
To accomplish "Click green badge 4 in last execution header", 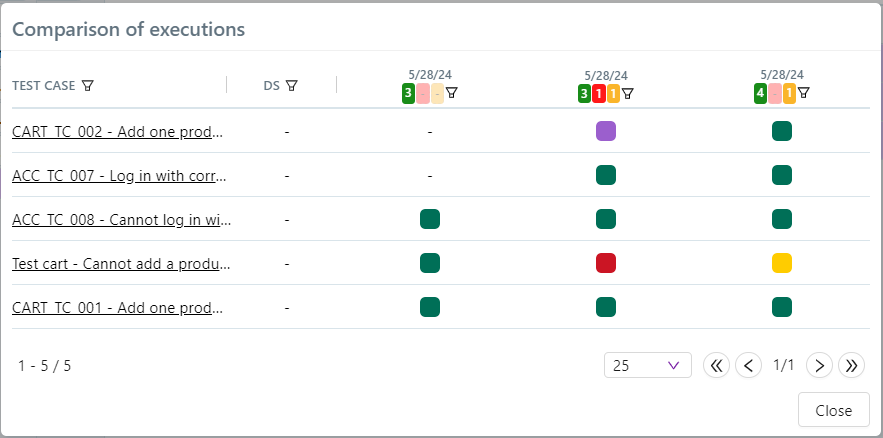I will click(761, 94).
